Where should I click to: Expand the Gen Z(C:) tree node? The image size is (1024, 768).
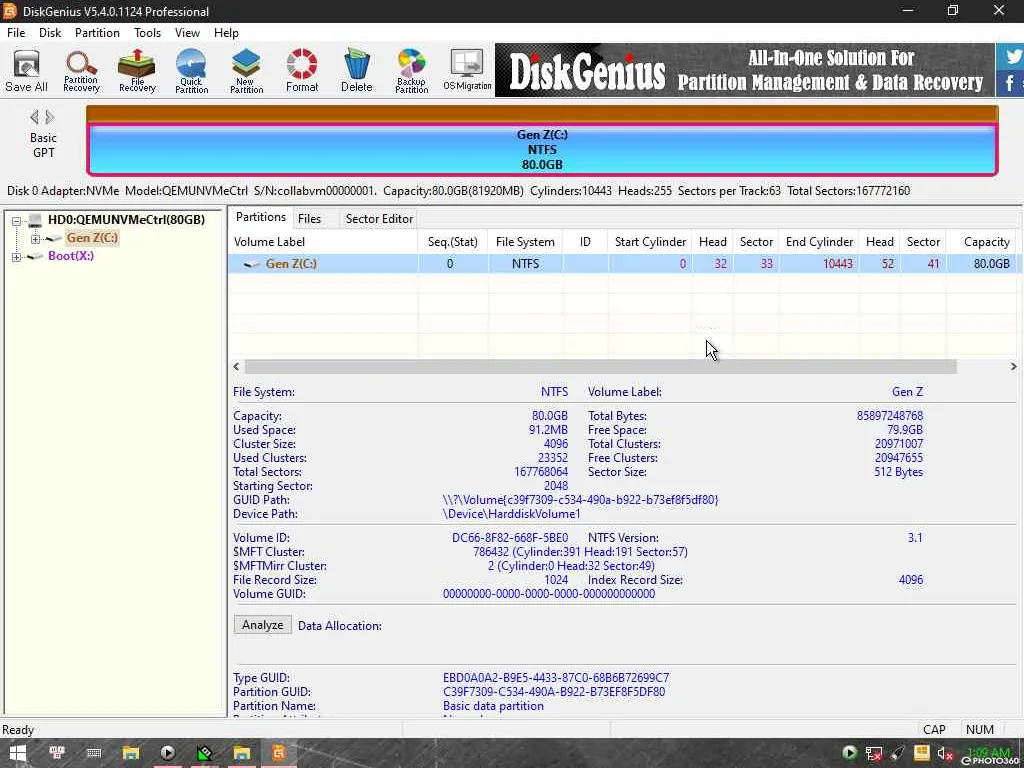35,239
